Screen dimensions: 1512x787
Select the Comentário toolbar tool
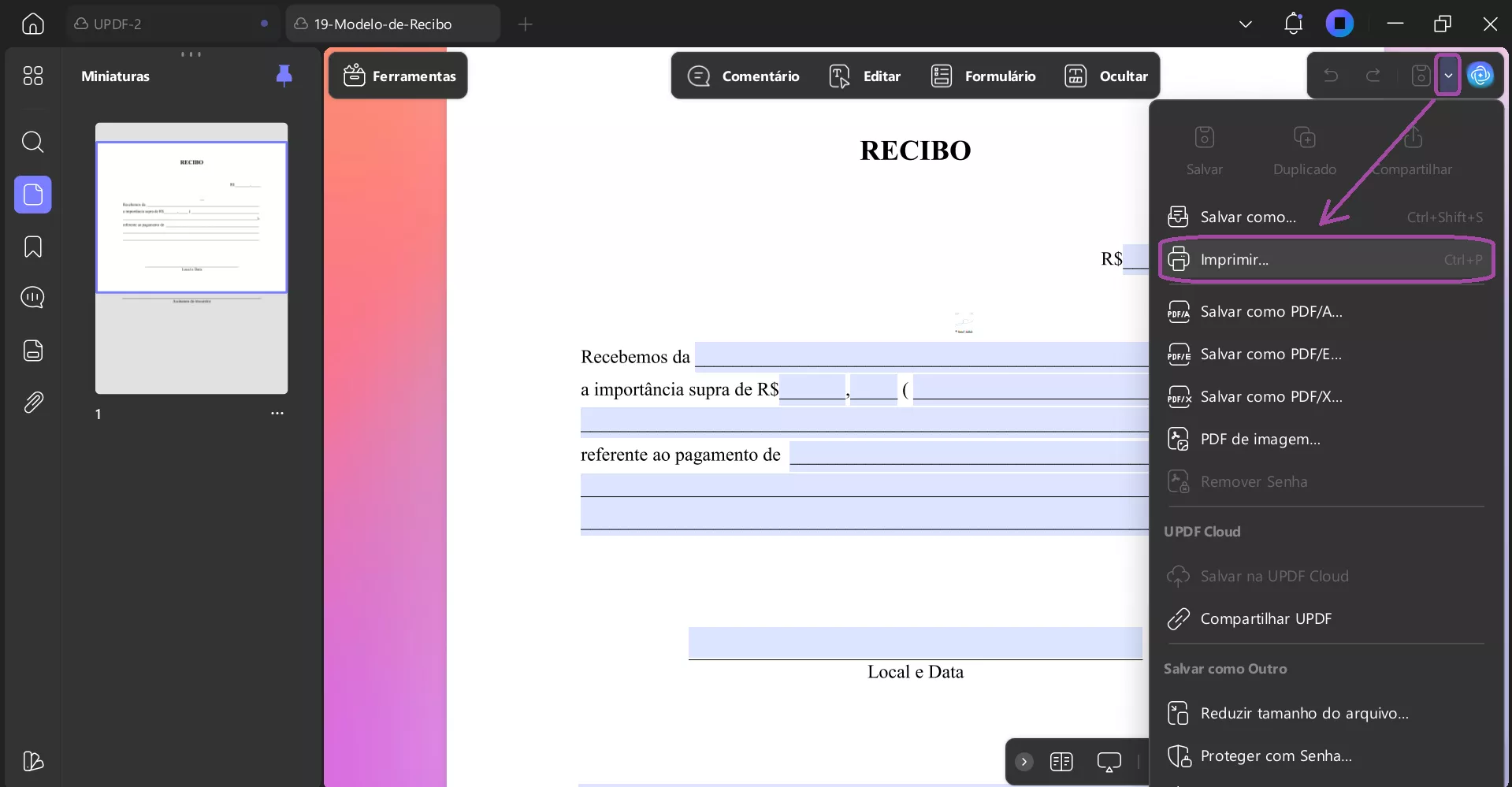(x=743, y=76)
